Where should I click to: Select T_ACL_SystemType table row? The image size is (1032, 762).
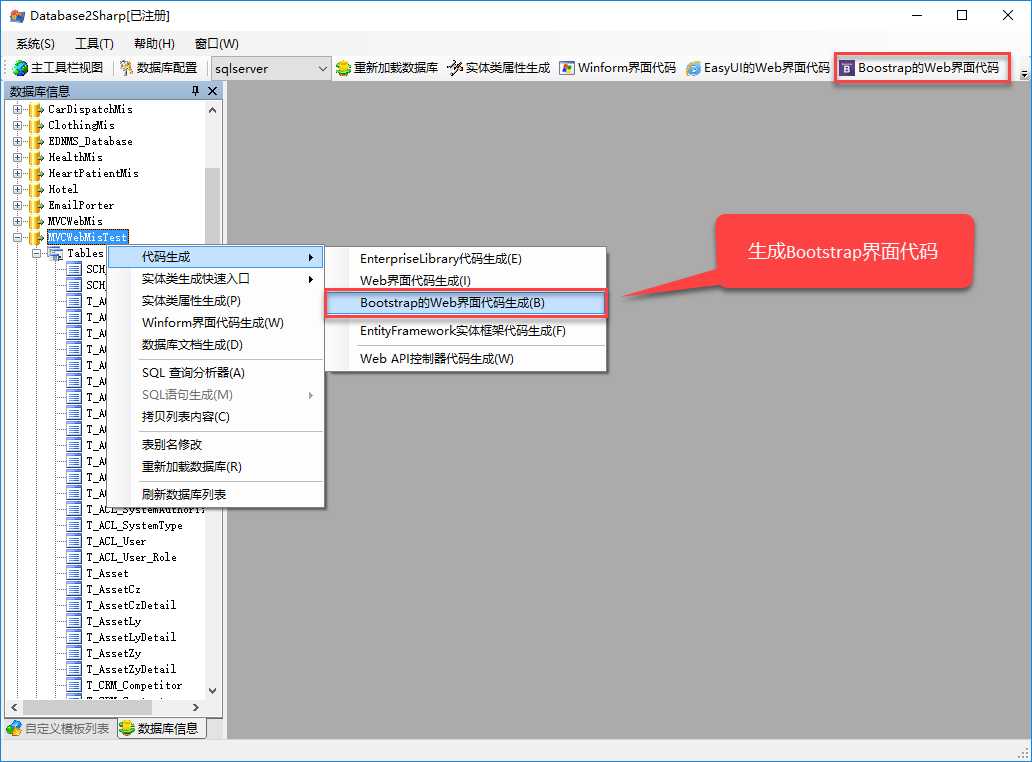pyautogui.click(x=134, y=526)
